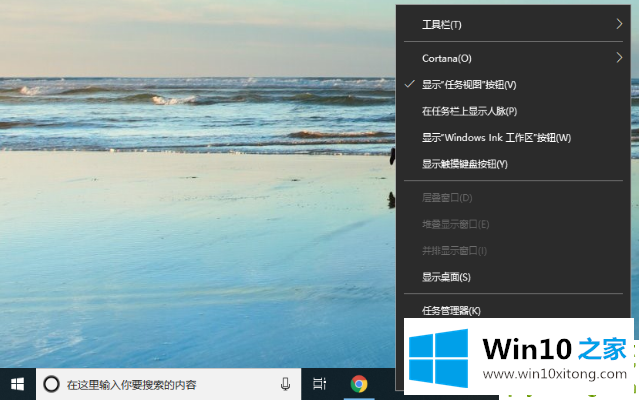The width and height of the screenshot is (639, 400).
Task: Click the blue Windows logo in watermark
Action: 440,354
